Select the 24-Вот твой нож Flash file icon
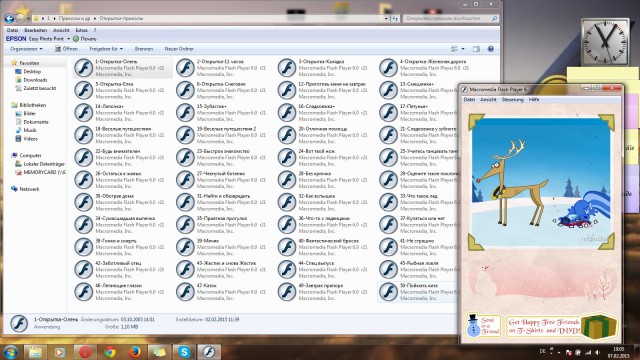This screenshot has height=360, width=640. point(287,158)
